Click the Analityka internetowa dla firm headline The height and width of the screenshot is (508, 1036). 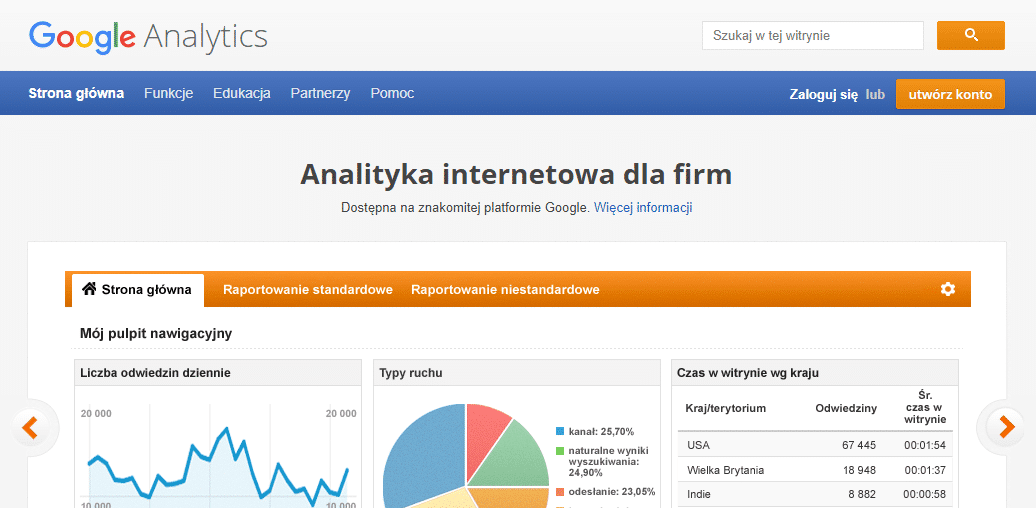pos(516,174)
